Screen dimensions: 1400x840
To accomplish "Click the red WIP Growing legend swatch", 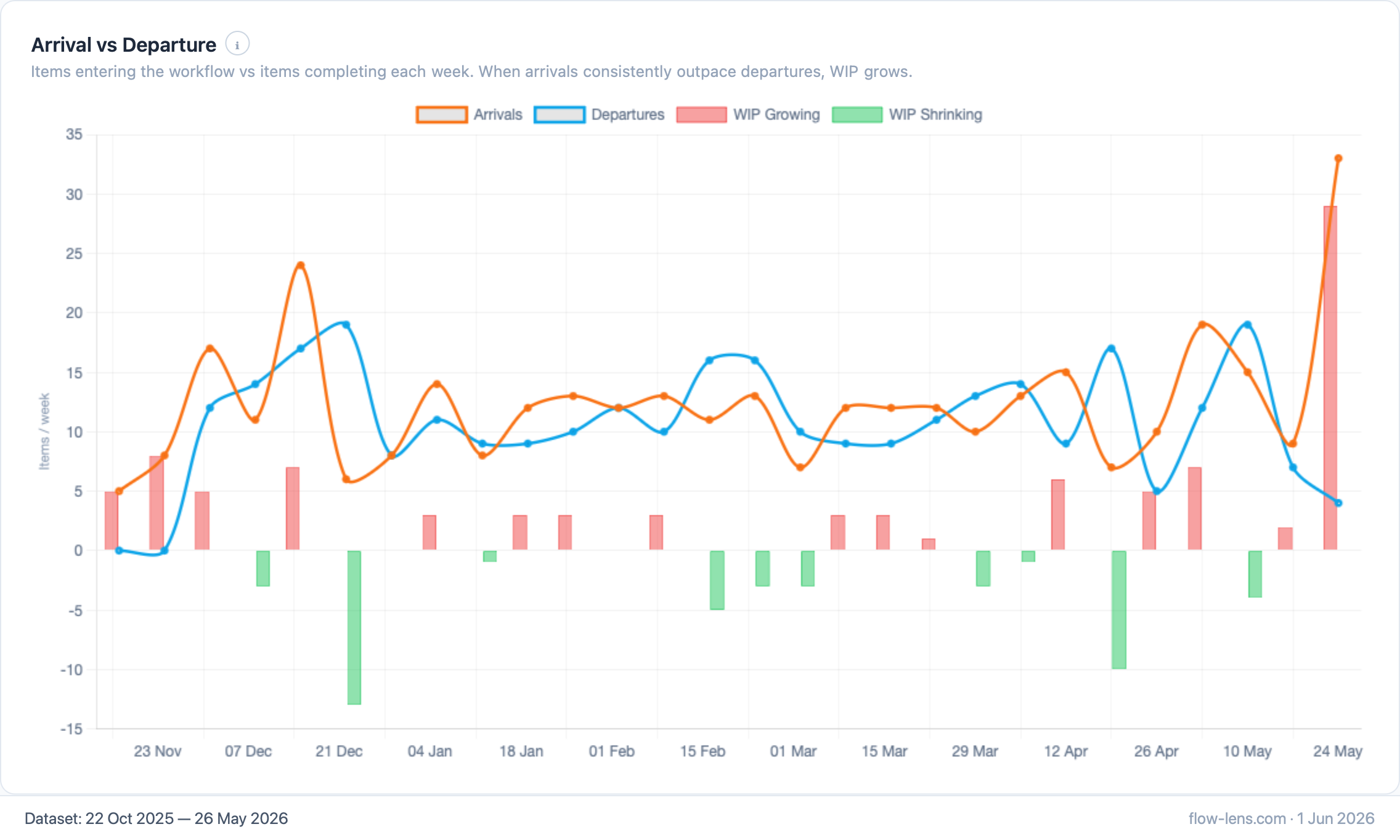I will coord(701,115).
